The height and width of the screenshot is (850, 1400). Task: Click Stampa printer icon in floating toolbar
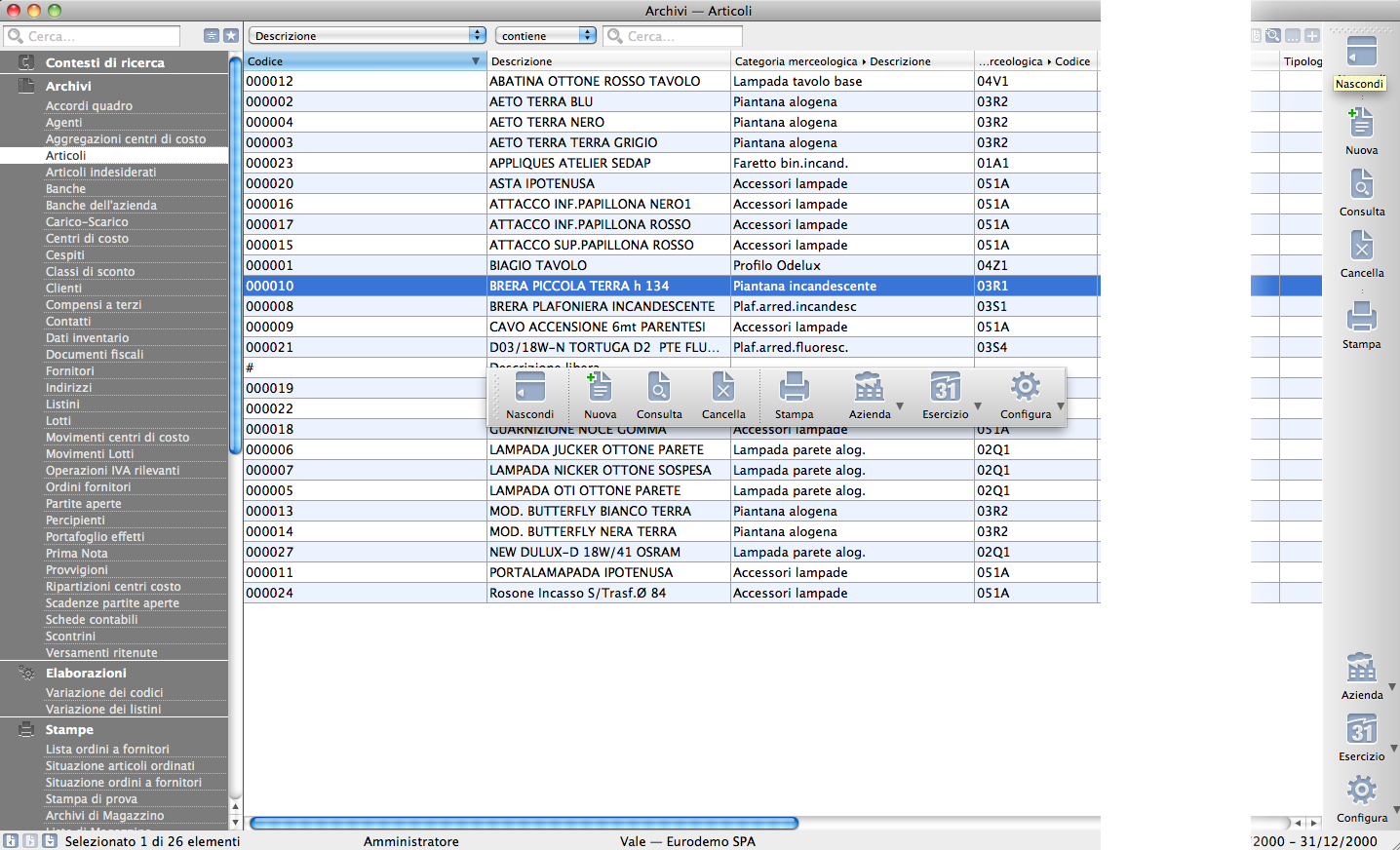794,388
